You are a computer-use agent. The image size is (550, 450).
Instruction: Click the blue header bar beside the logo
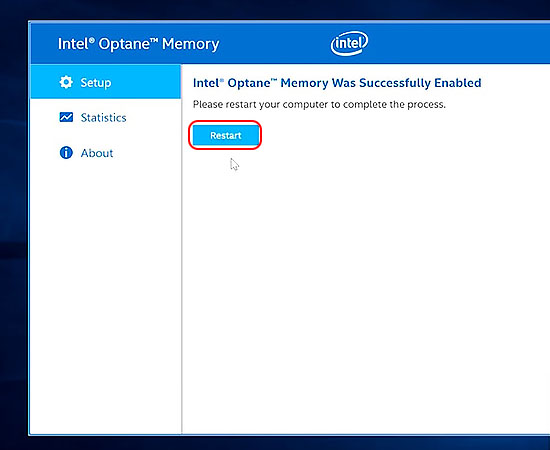[456, 43]
